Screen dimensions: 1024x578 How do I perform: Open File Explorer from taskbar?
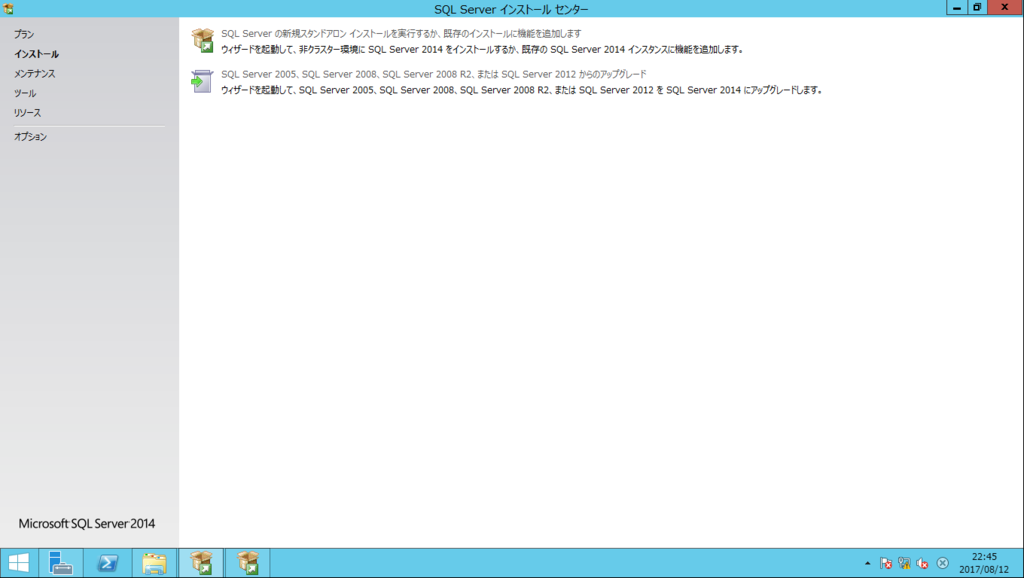click(155, 563)
